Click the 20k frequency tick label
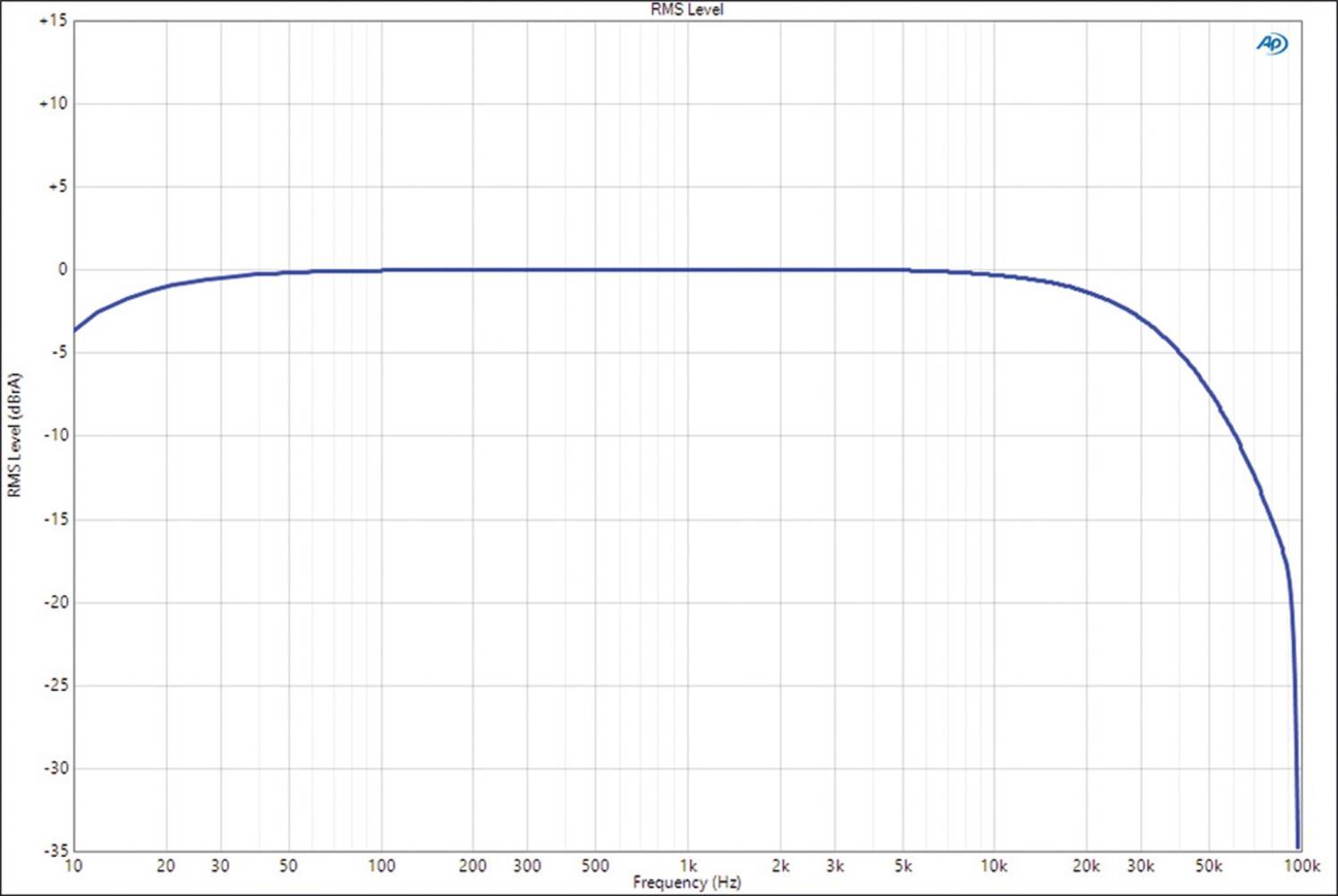 [x=1086, y=866]
